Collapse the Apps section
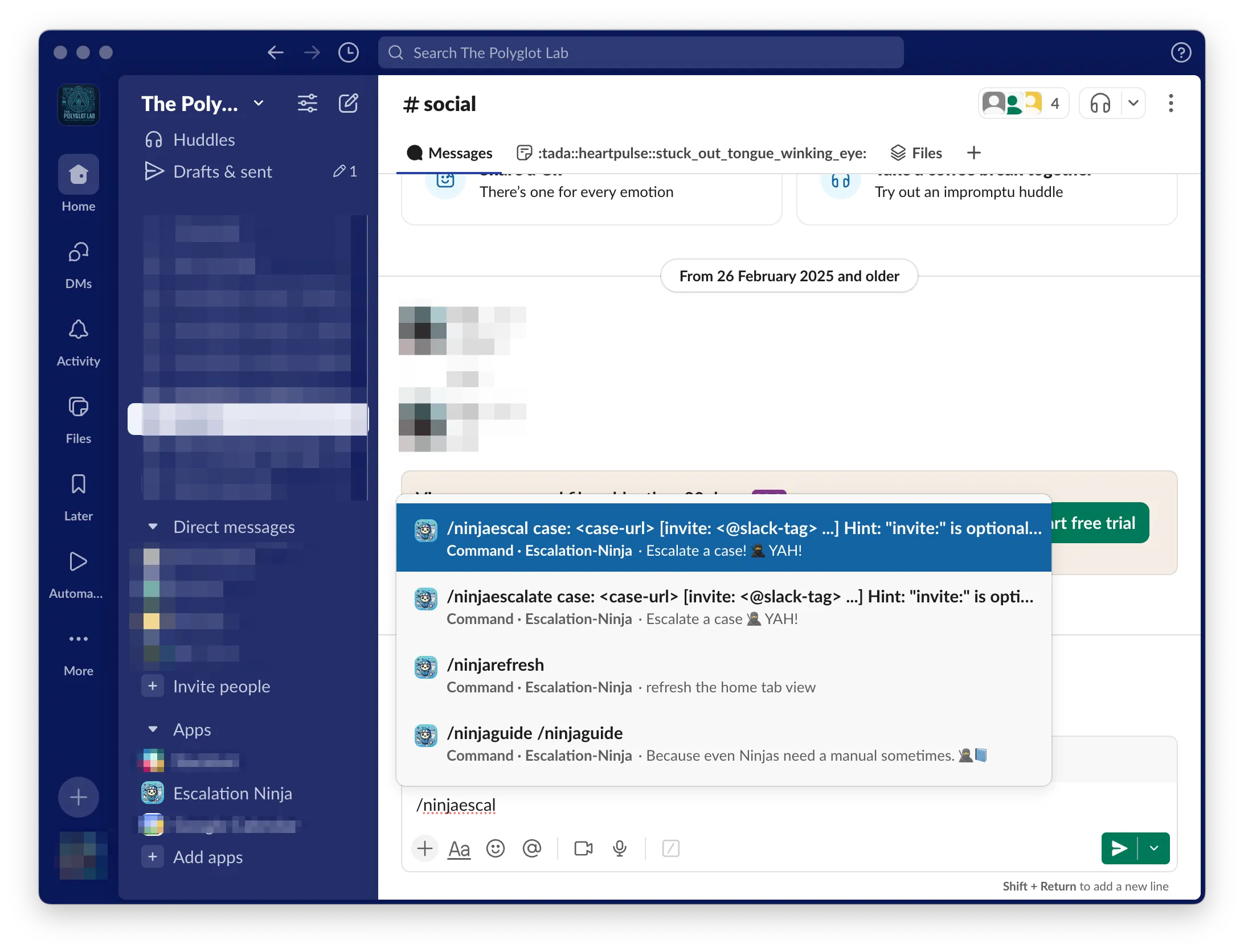This screenshot has height=952, width=1244. (x=153, y=729)
